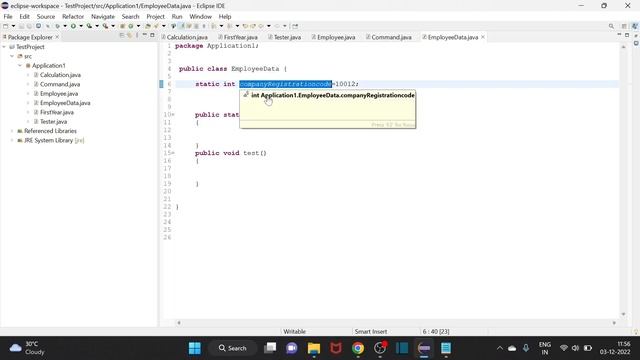This screenshot has height=360, width=640.
Task: Select Employee.java in Package Explorer
Action: [x=59, y=94]
